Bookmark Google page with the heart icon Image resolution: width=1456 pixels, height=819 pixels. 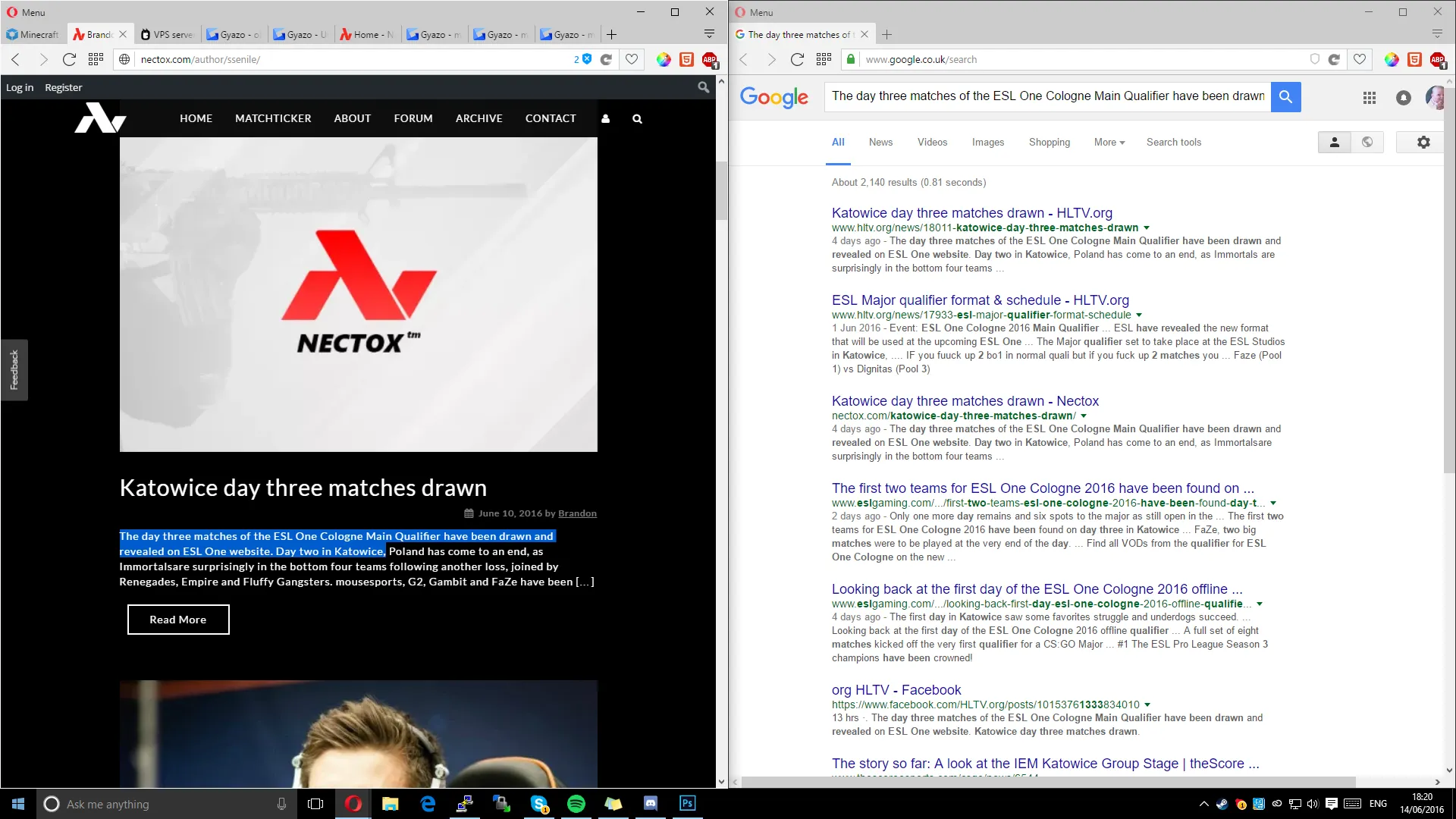[1360, 59]
